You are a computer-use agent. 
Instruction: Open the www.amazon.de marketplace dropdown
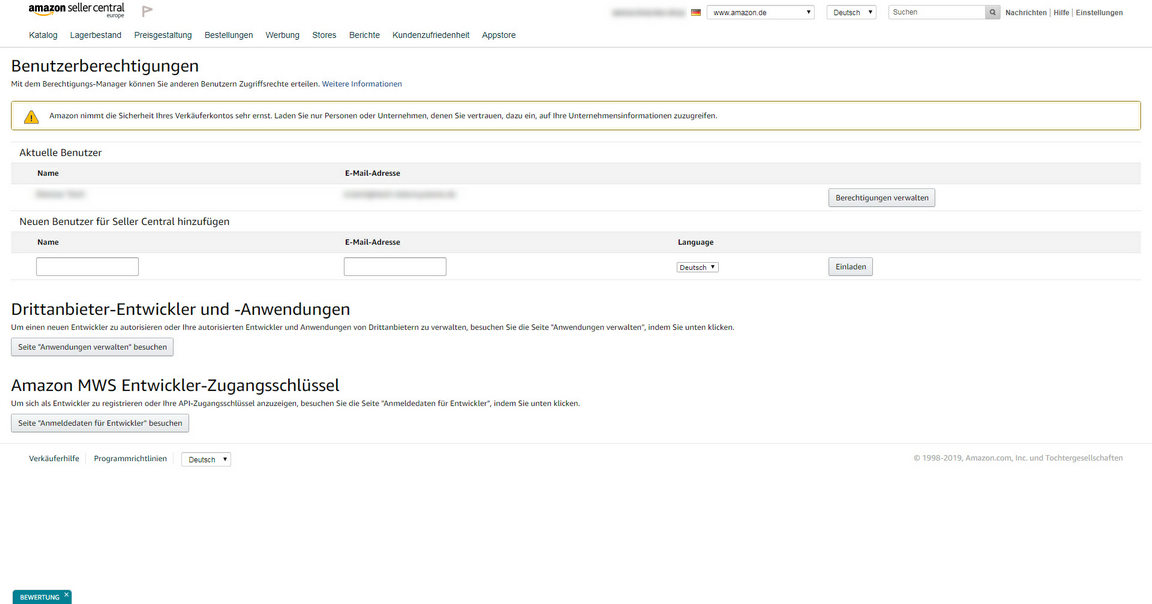tap(760, 12)
